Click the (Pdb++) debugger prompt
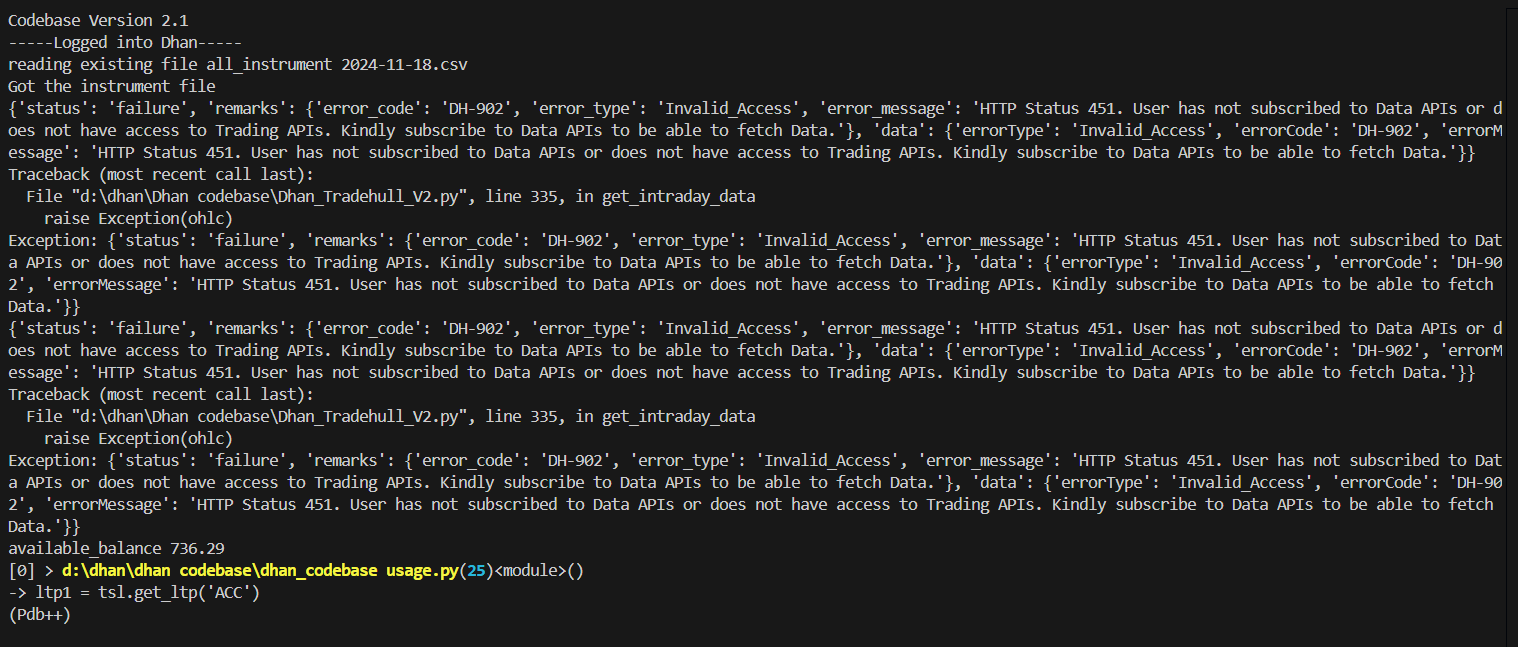The width and height of the screenshot is (1518, 647). [x=39, y=614]
